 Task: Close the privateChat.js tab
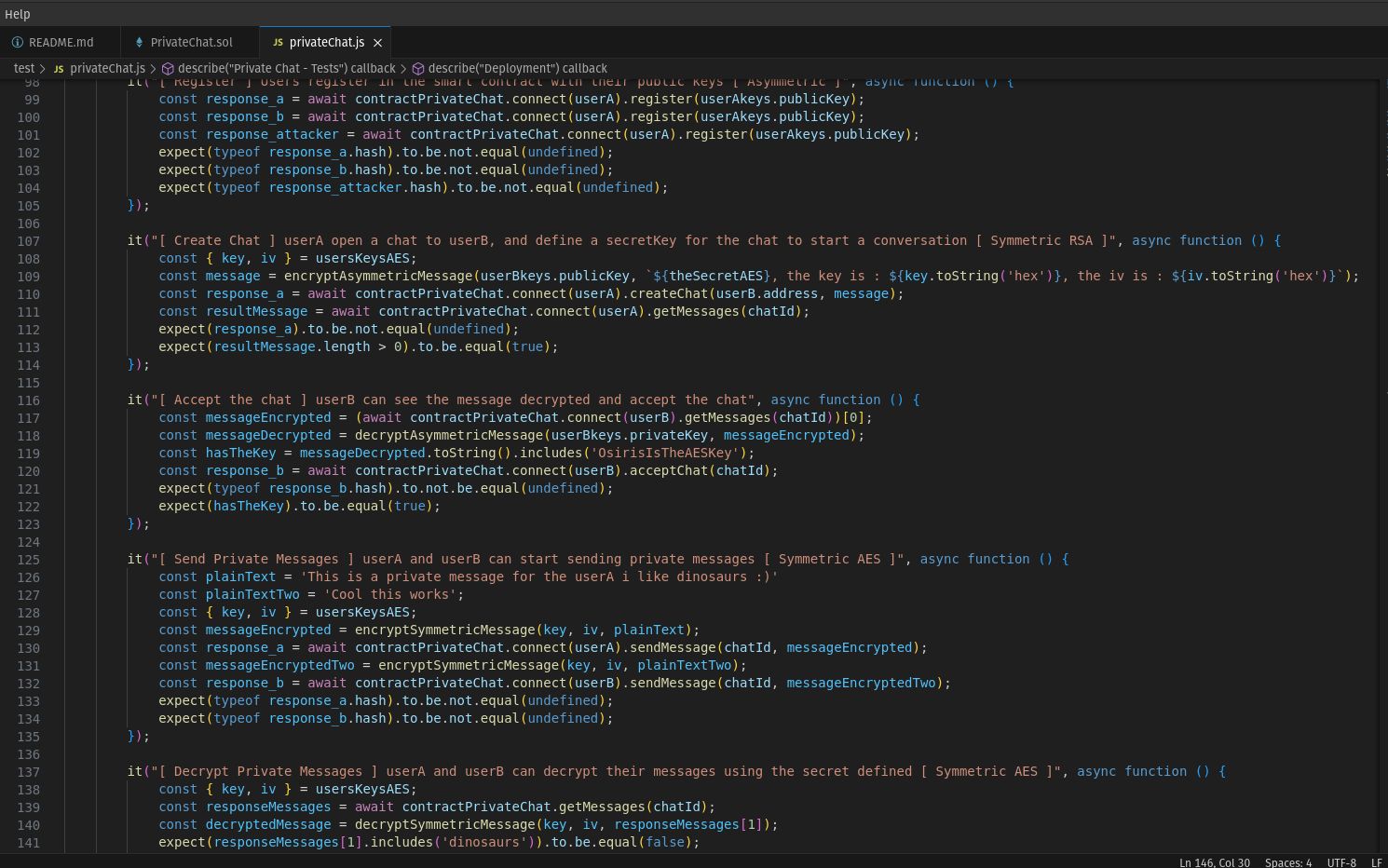pos(377,43)
